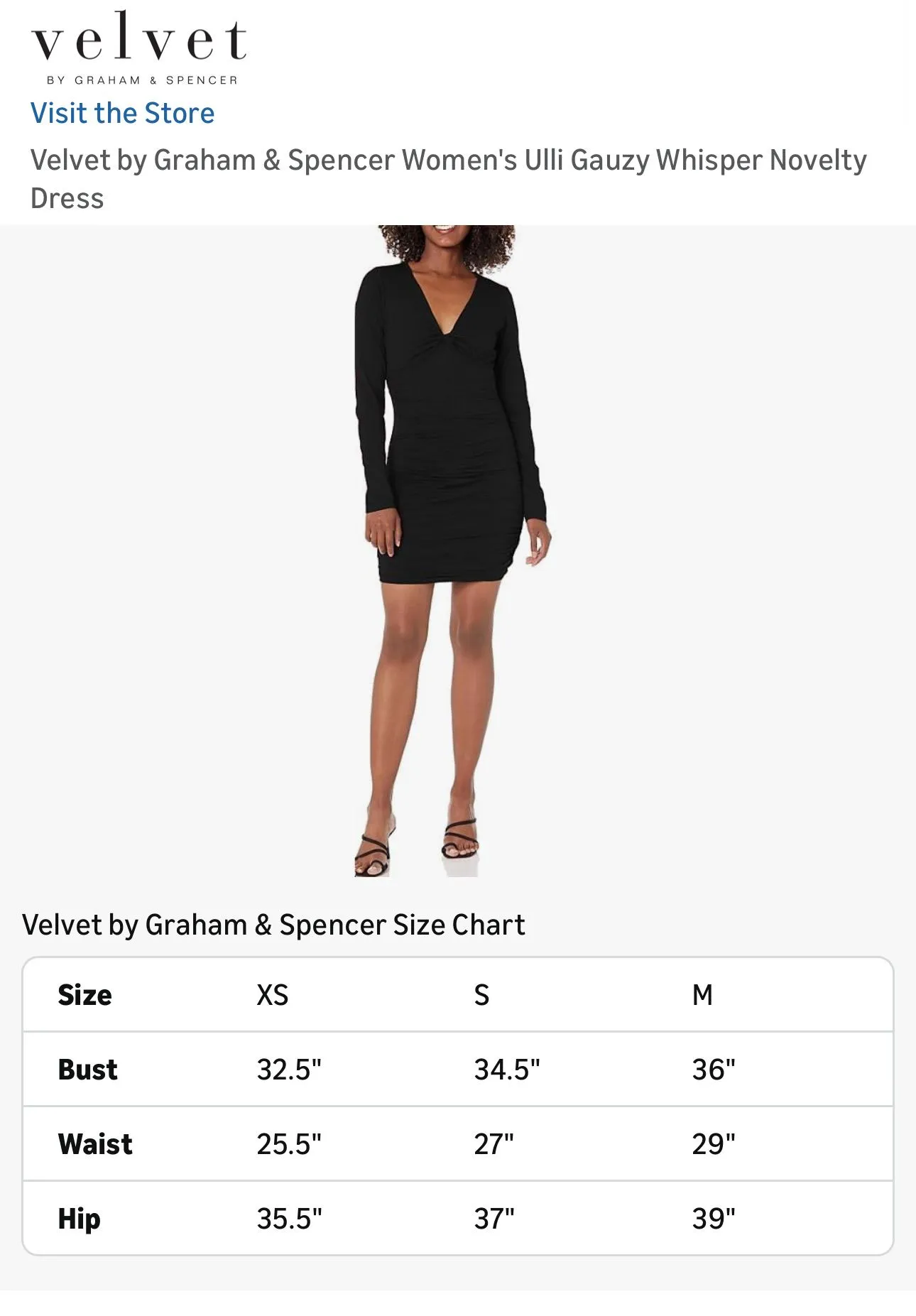Click the Size row label
This screenshot has width=916, height=1316.
click(x=84, y=995)
